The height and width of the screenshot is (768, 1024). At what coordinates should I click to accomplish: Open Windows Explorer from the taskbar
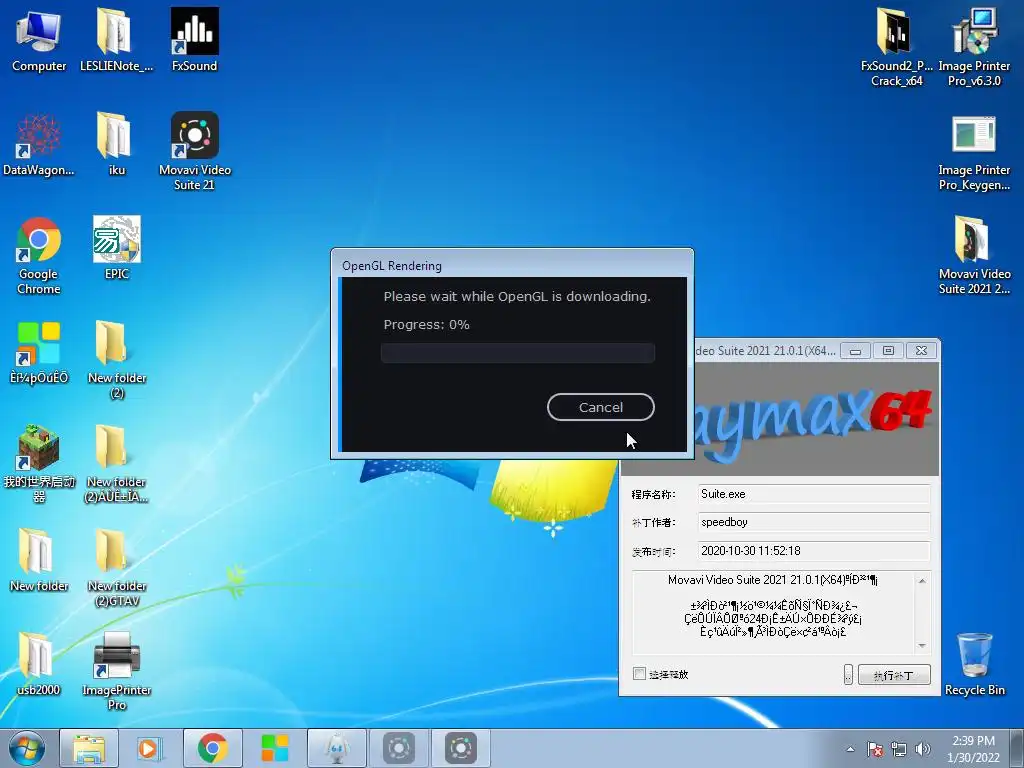point(89,748)
